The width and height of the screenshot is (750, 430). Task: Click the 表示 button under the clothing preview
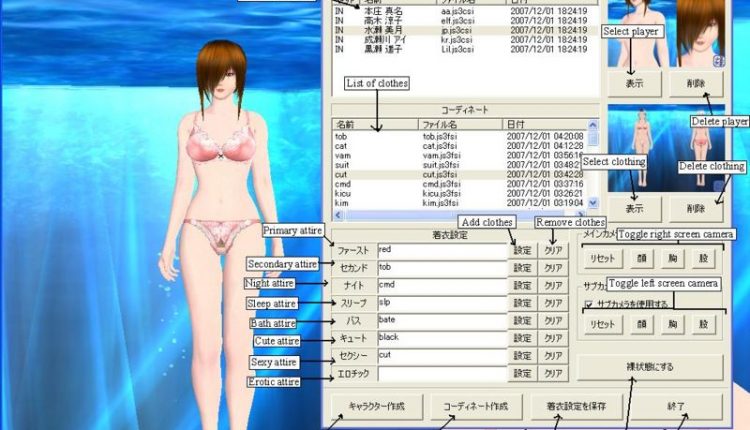tap(634, 208)
